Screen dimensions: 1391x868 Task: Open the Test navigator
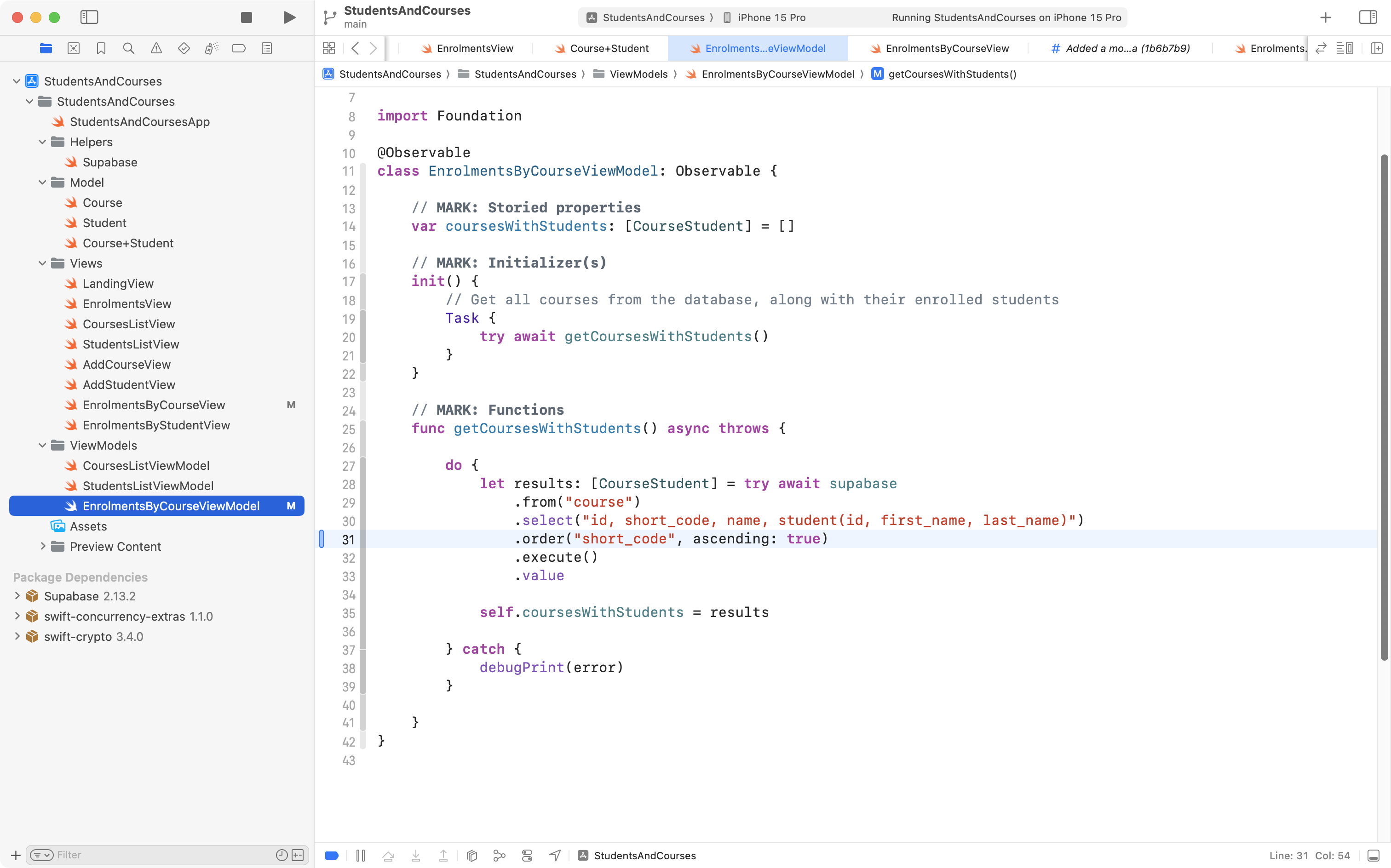tap(184, 48)
